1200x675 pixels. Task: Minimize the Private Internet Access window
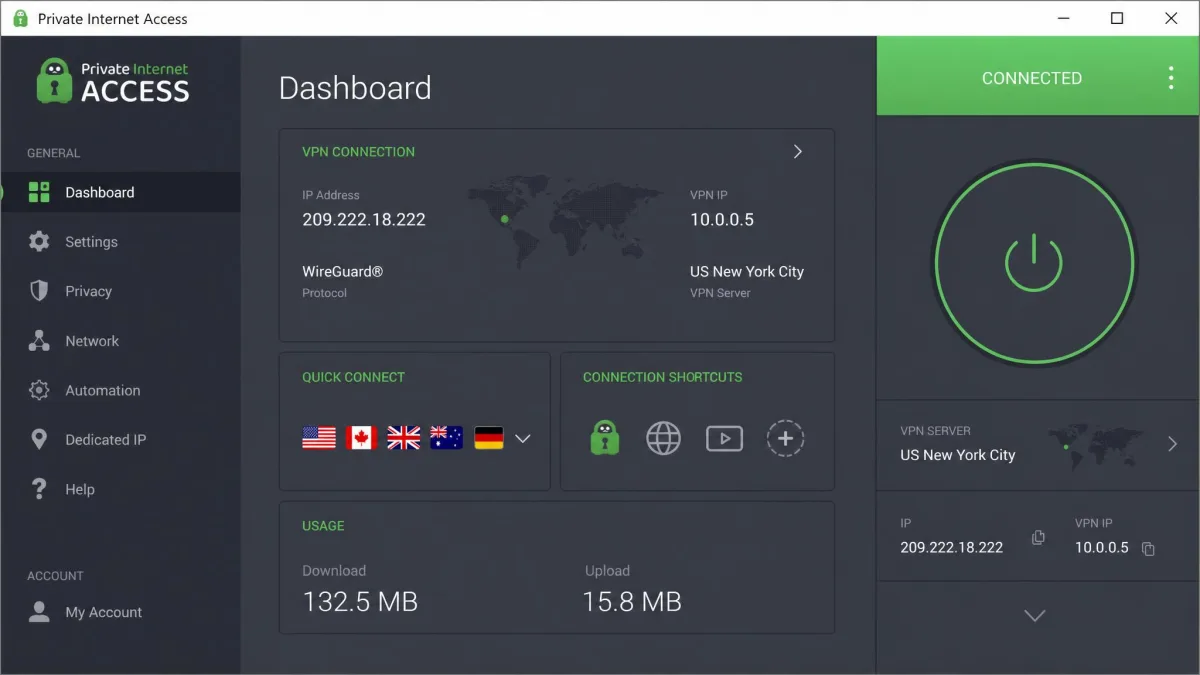point(1063,18)
